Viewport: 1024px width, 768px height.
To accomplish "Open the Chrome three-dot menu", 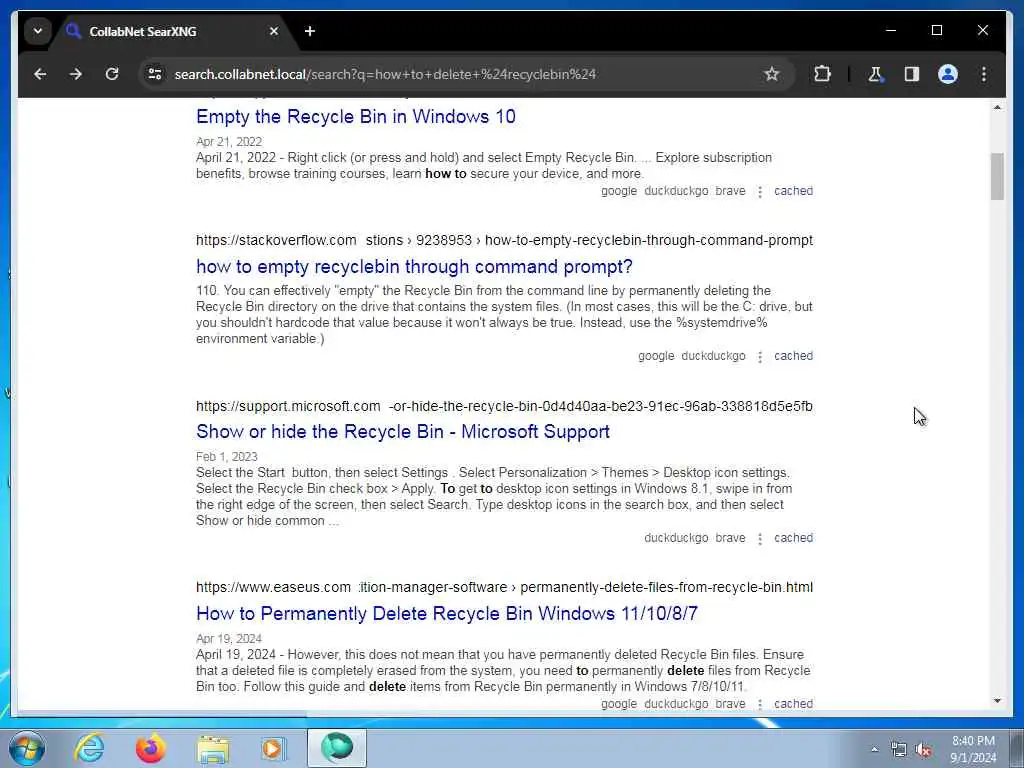I will click(x=984, y=74).
